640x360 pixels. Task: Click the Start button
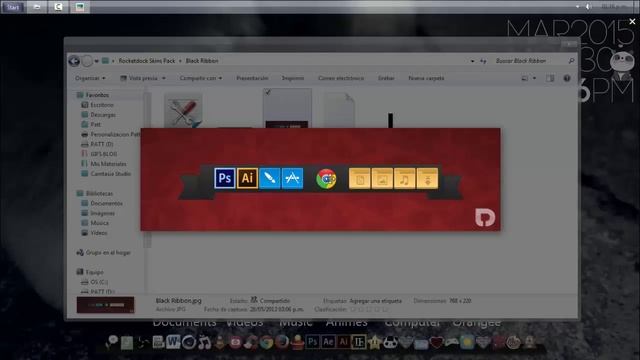12,7
